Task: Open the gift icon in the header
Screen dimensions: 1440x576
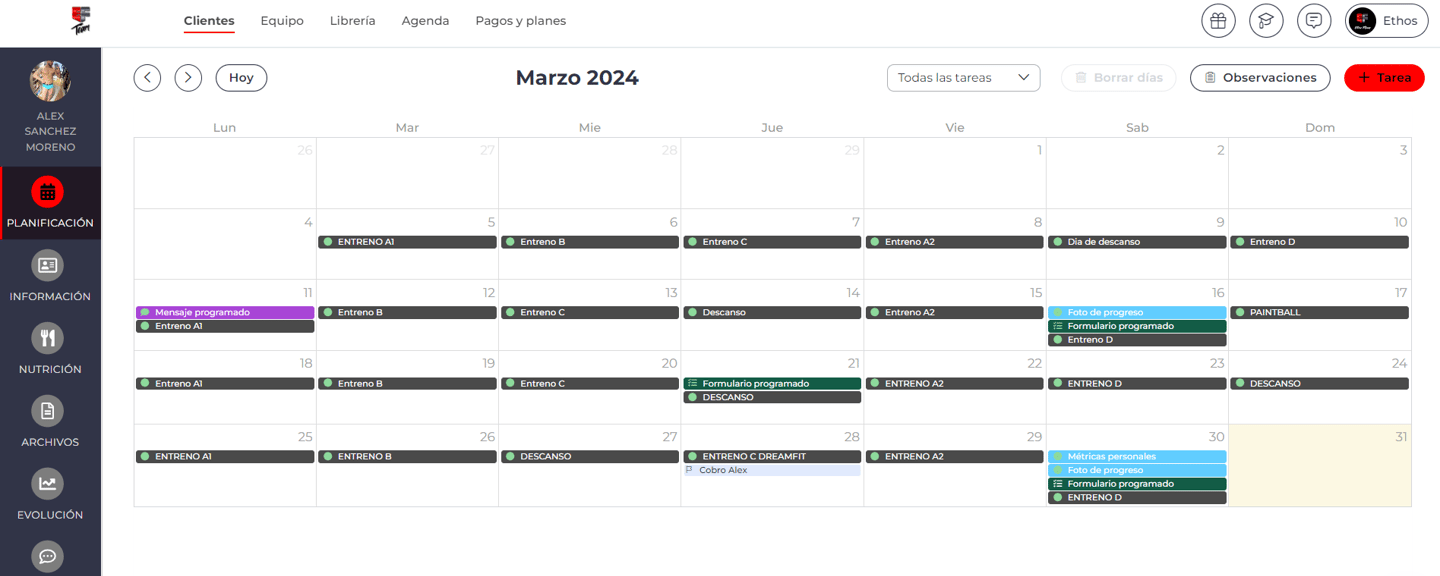Action: click(x=1218, y=21)
